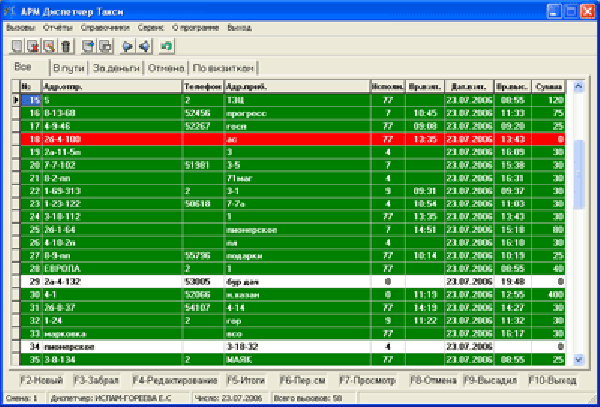
Task: Open the По визиткам tab
Action: pyautogui.click(x=224, y=68)
